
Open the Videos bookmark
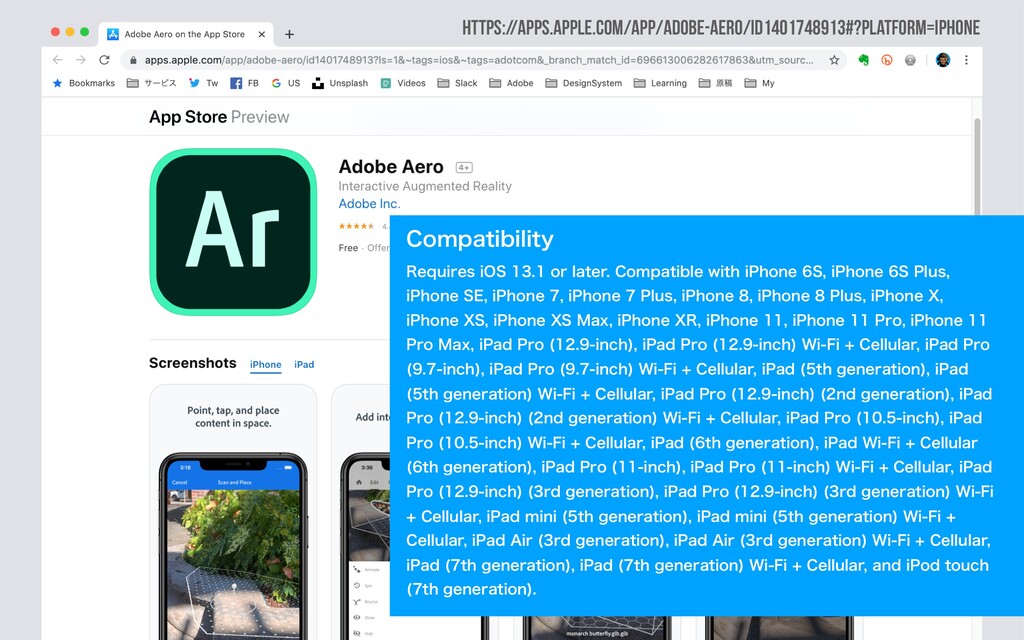point(403,83)
